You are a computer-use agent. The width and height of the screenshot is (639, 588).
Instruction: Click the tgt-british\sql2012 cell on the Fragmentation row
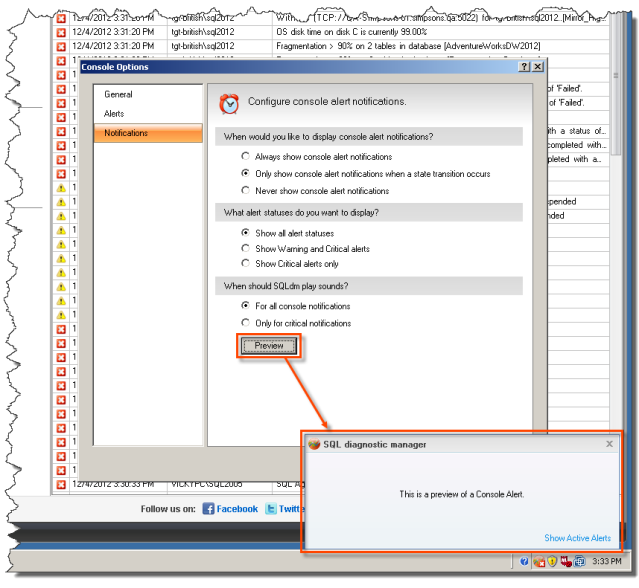tap(219, 46)
